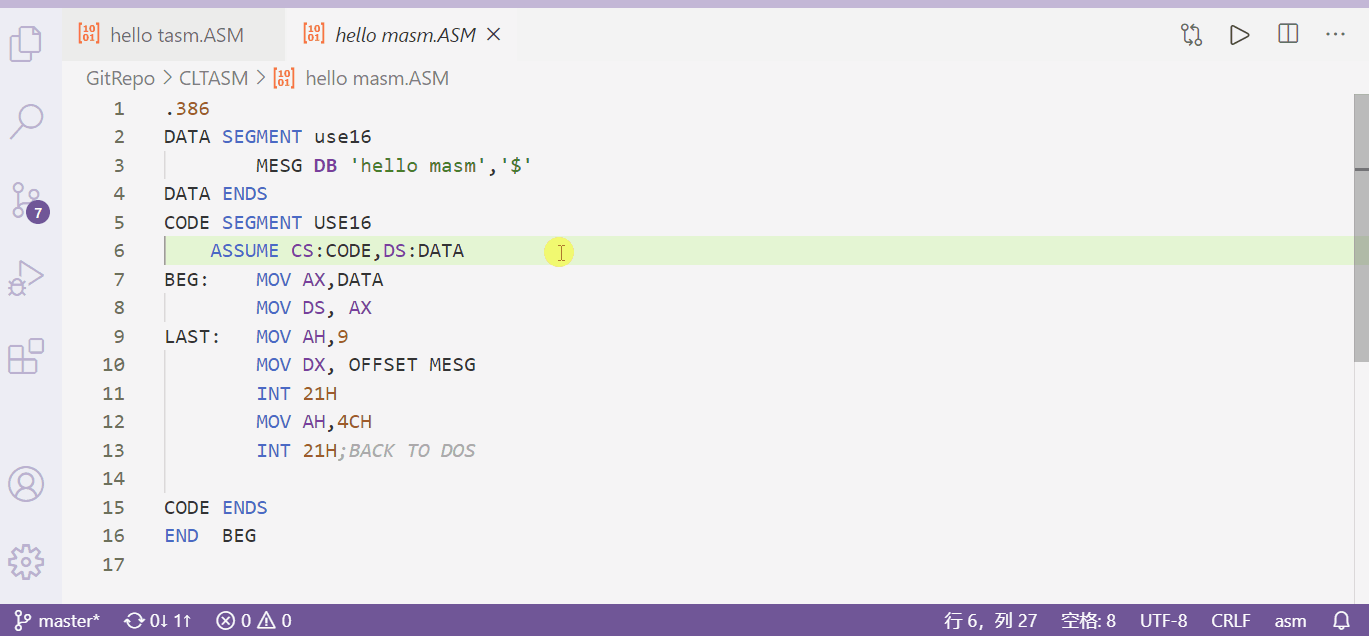Click the Open Changes diff icon
Image resolution: width=1369 pixels, height=636 pixels.
[x=1191, y=34]
